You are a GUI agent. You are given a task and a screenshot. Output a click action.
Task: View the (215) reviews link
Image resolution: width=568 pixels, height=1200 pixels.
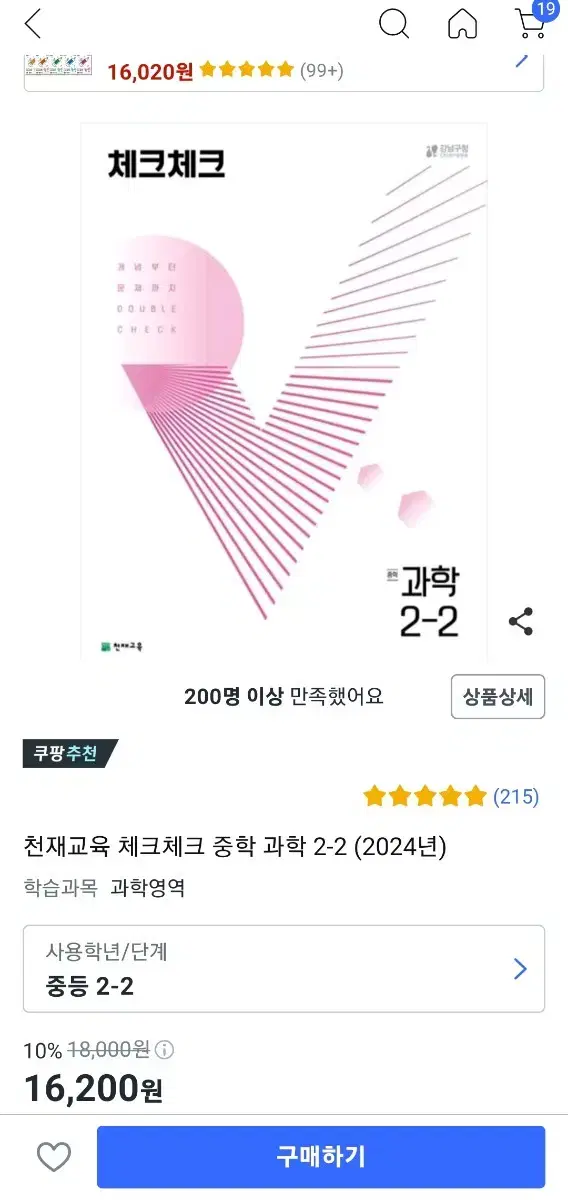pos(516,796)
